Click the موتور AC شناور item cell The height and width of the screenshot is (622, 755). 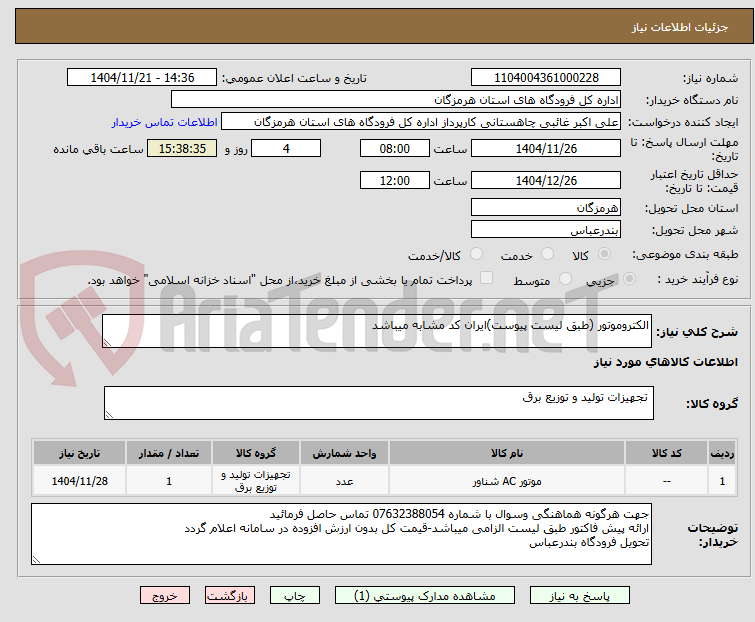coord(507,481)
